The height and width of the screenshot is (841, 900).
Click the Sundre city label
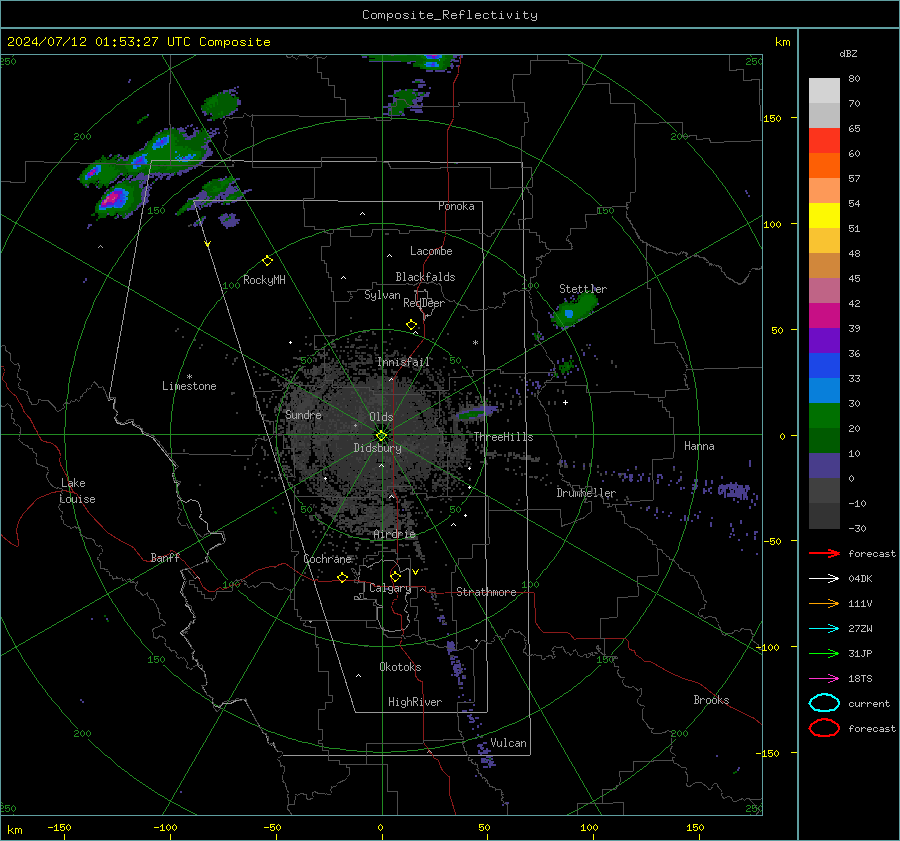pos(303,415)
